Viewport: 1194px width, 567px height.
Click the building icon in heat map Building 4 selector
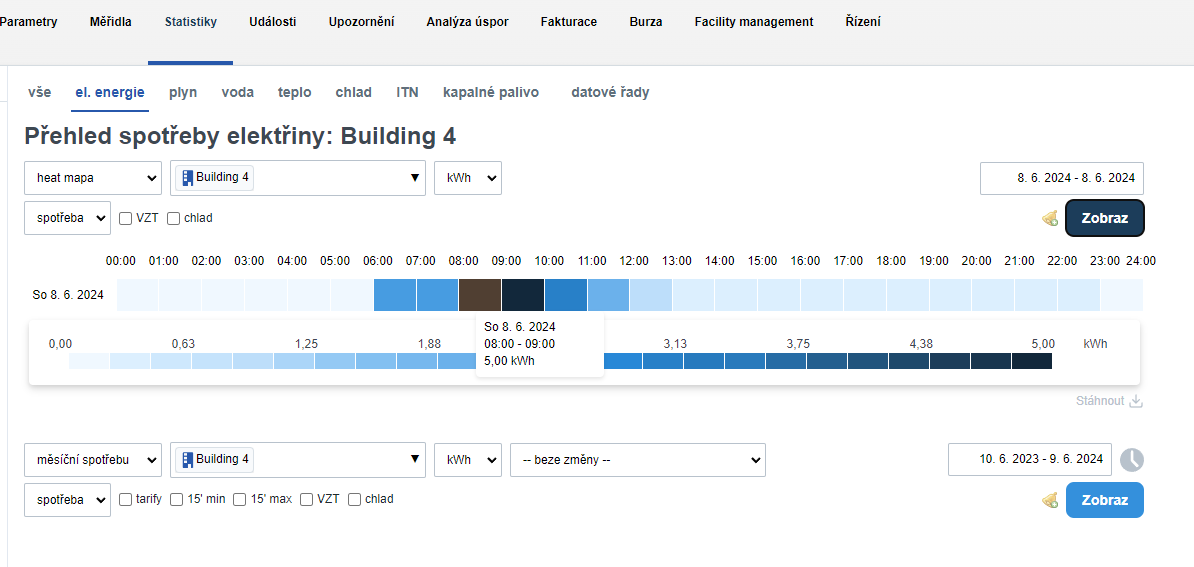pos(187,178)
